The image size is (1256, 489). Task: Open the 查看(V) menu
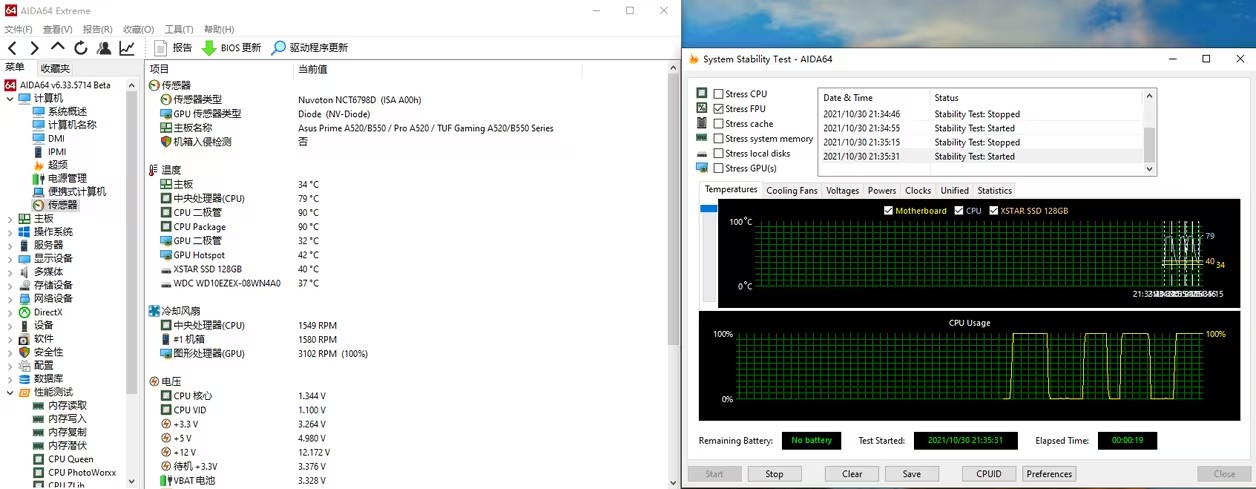[58, 30]
